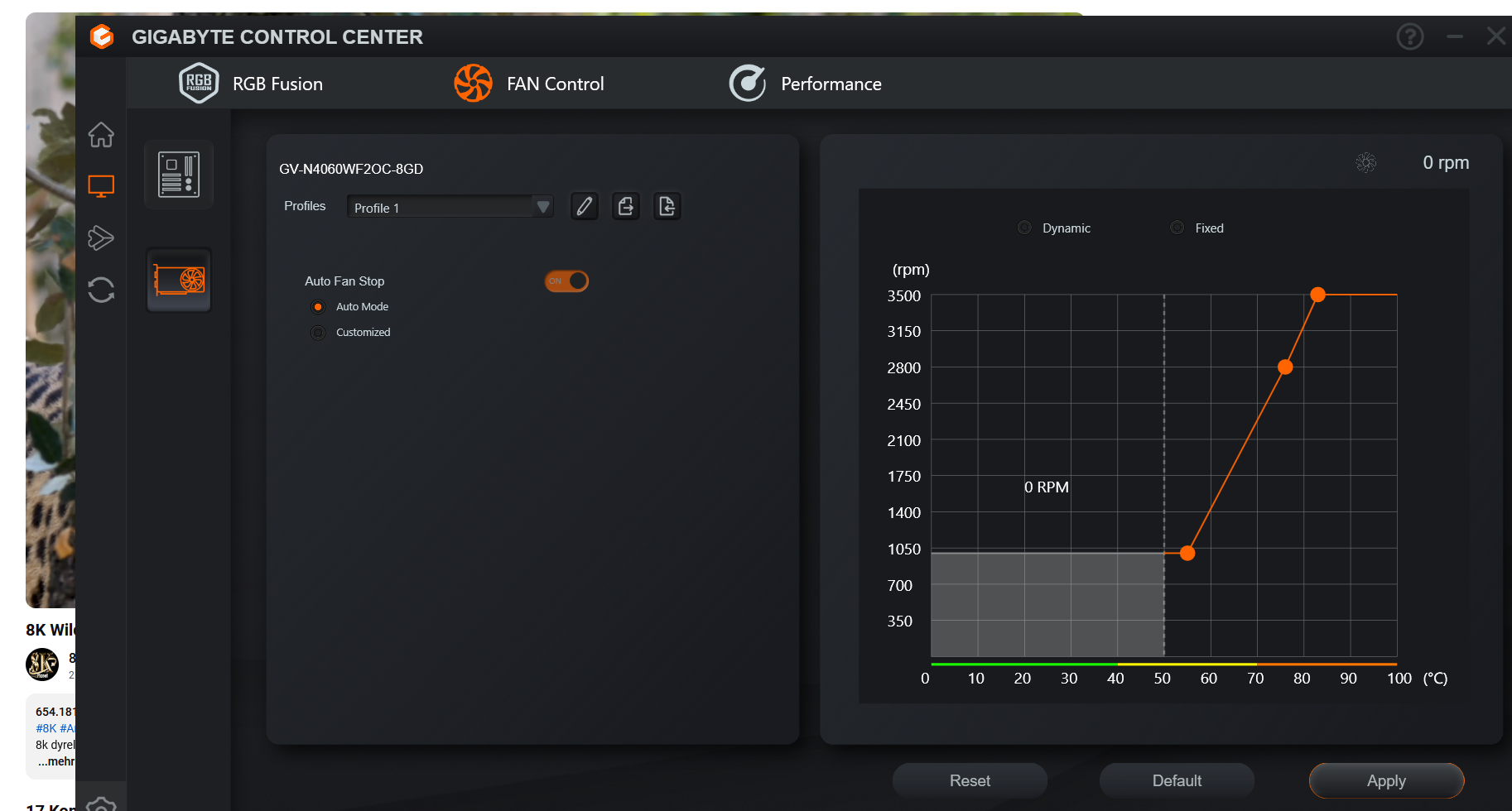Open the paper plane sidebar icon

coord(101,238)
